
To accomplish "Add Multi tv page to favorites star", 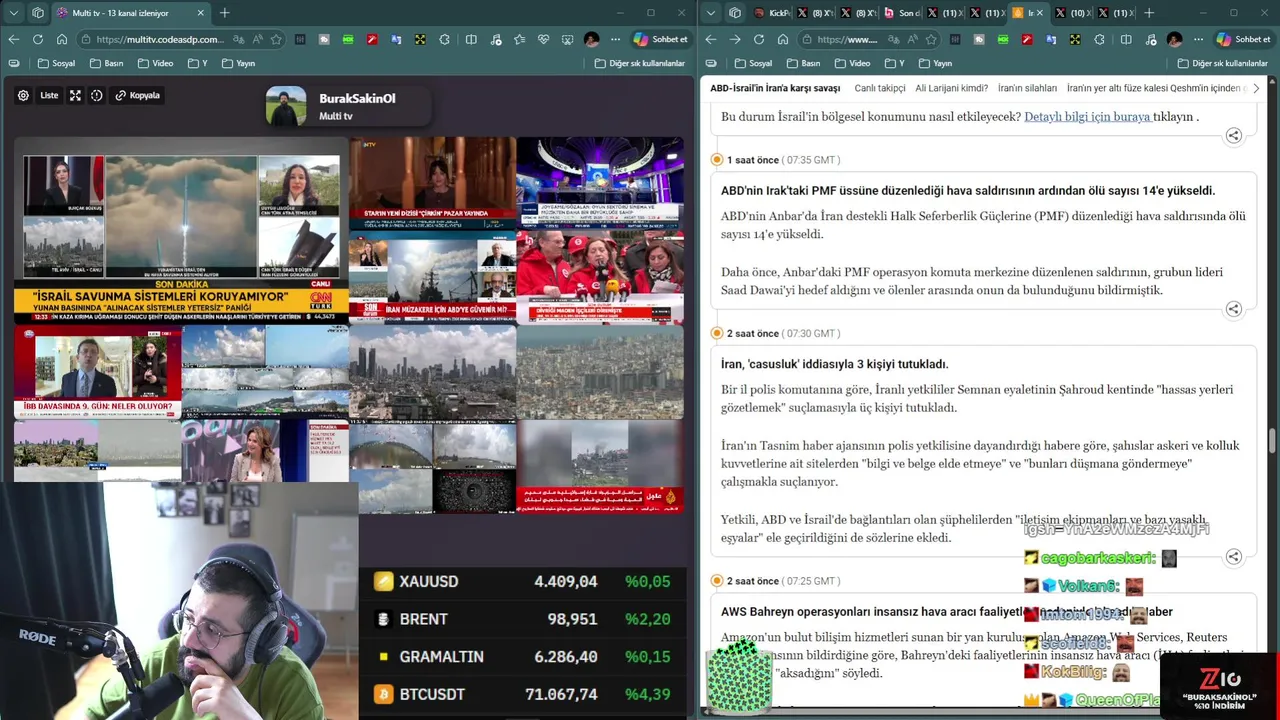I will coord(276,39).
